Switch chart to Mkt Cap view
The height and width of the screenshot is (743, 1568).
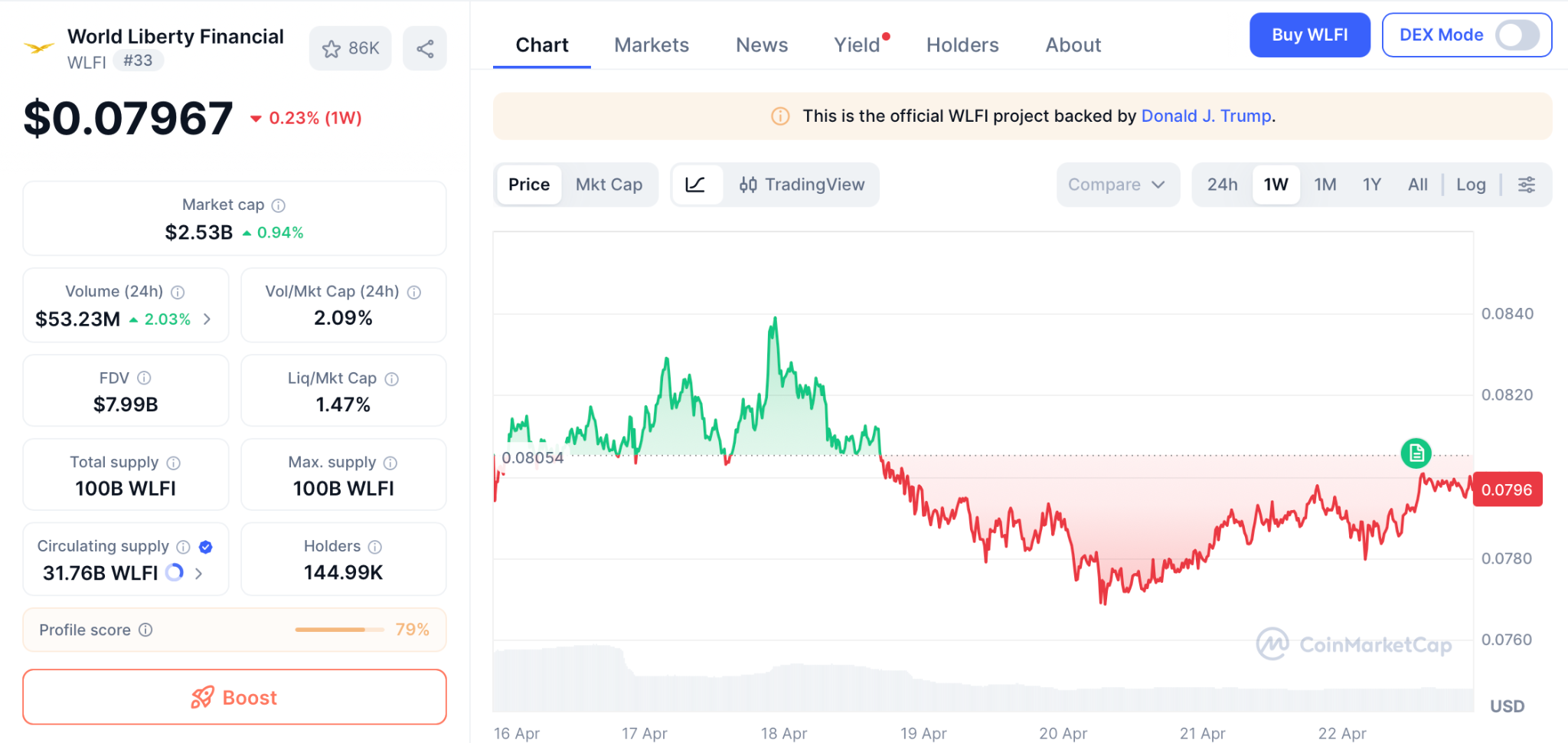(x=609, y=185)
